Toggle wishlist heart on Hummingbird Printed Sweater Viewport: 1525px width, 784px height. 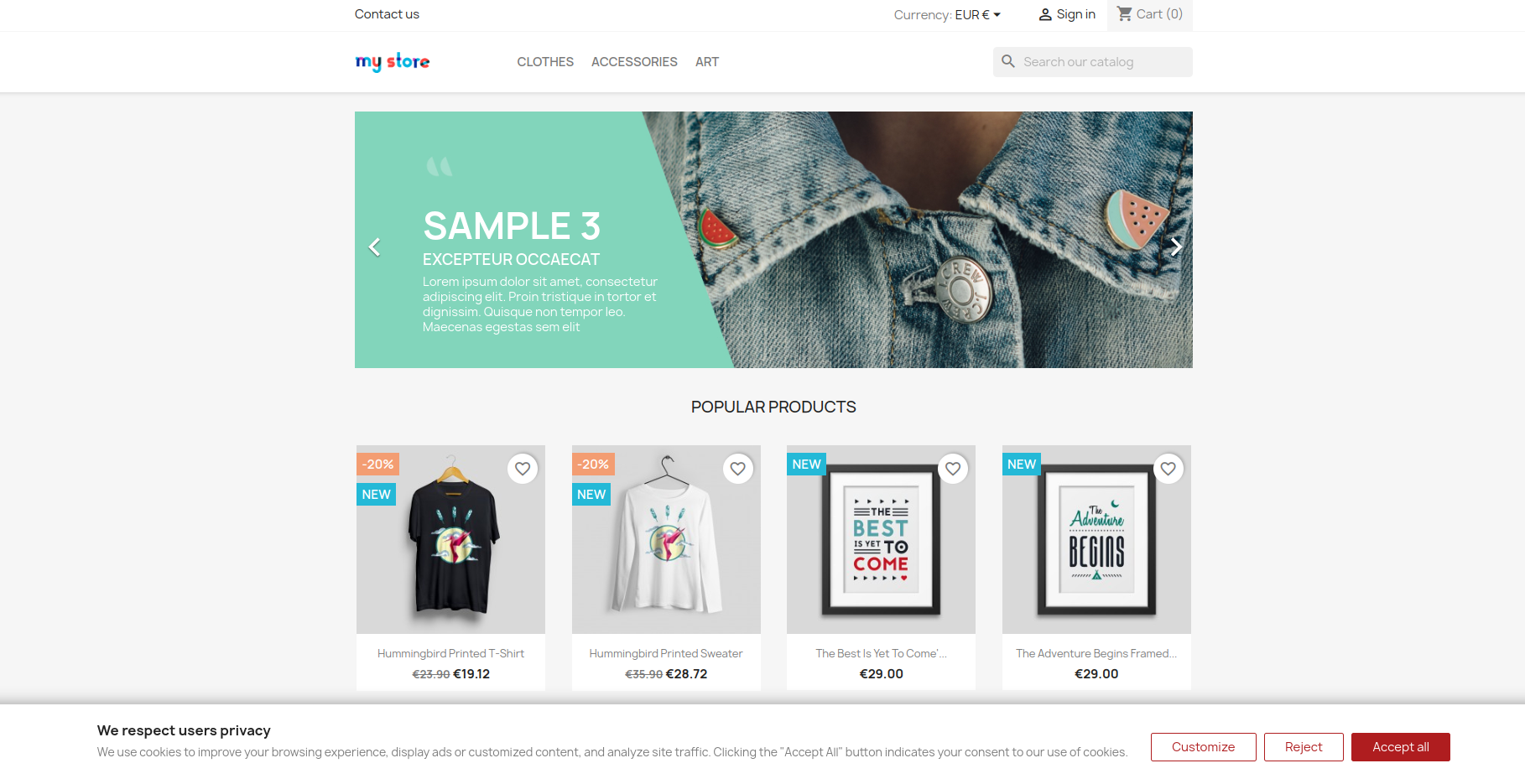738,469
